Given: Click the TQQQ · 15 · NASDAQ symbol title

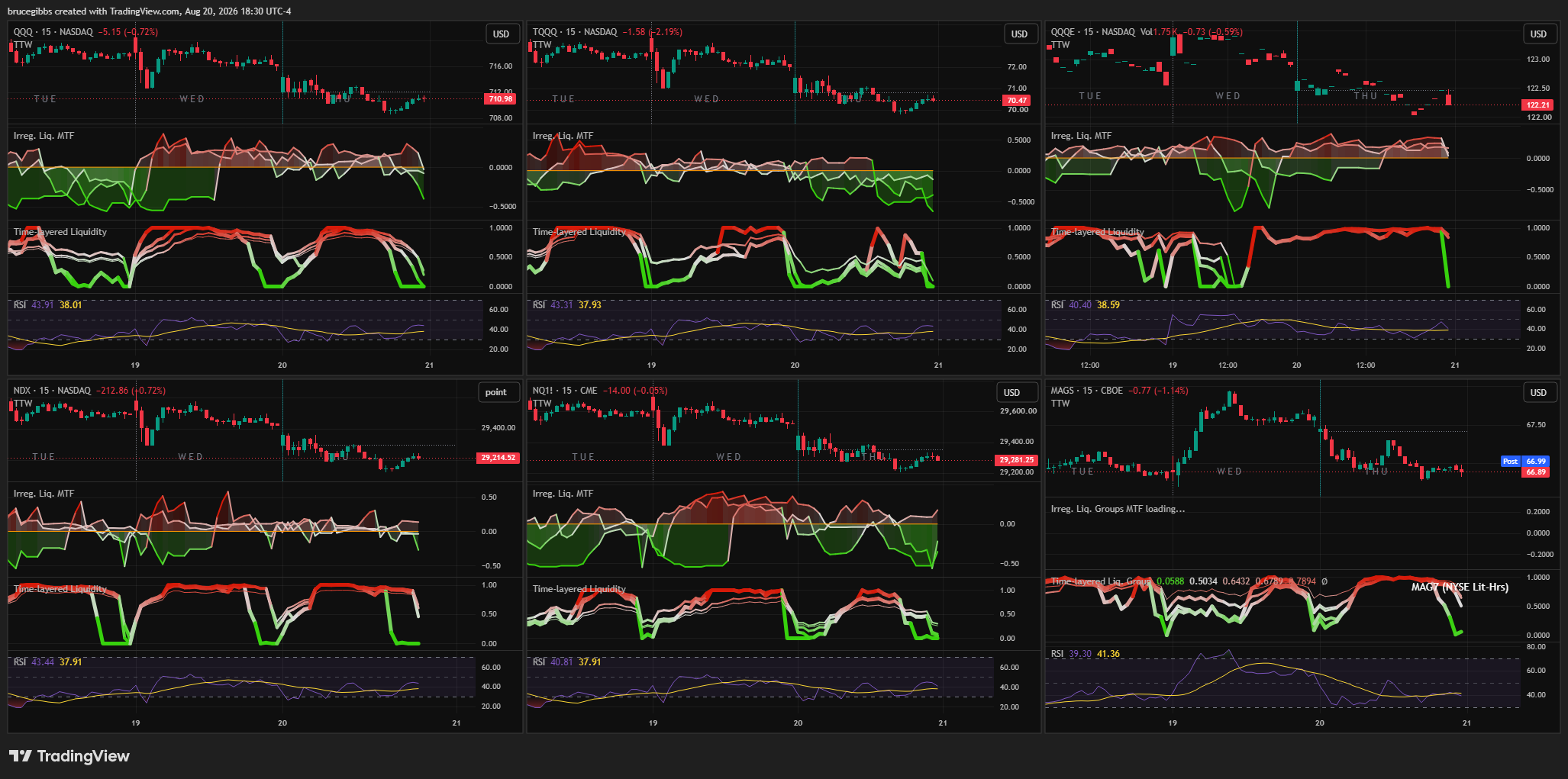Looking at the screenshot, I should (575, 32).
